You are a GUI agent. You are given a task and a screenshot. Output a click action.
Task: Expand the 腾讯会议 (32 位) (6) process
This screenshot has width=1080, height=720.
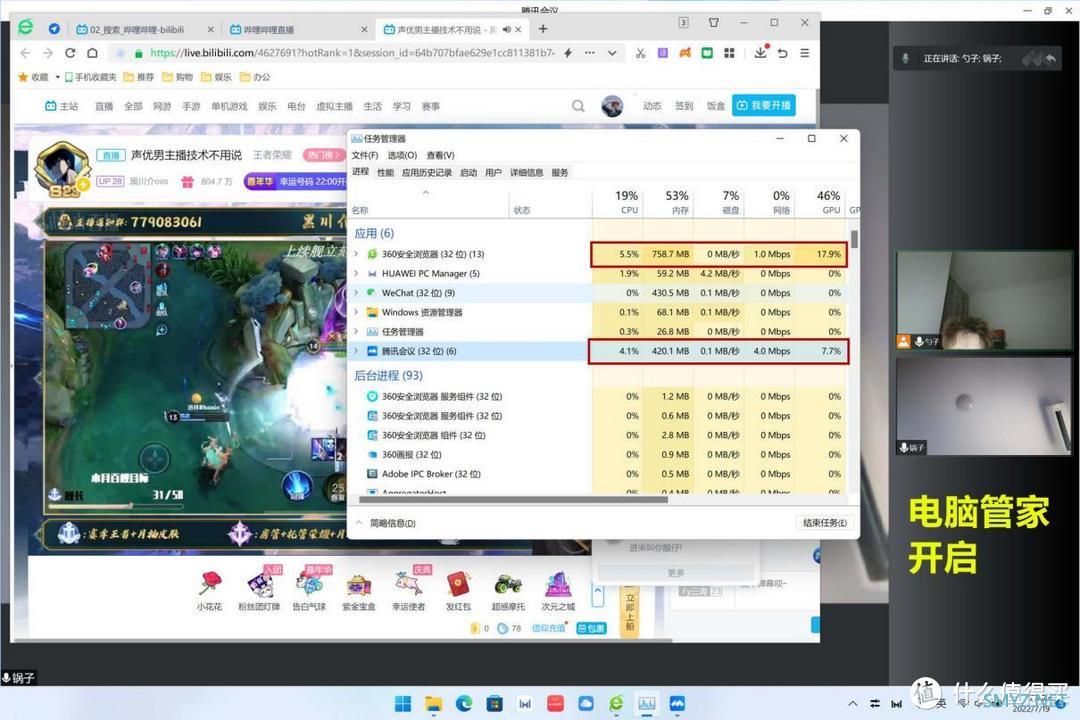pos(356,351)
